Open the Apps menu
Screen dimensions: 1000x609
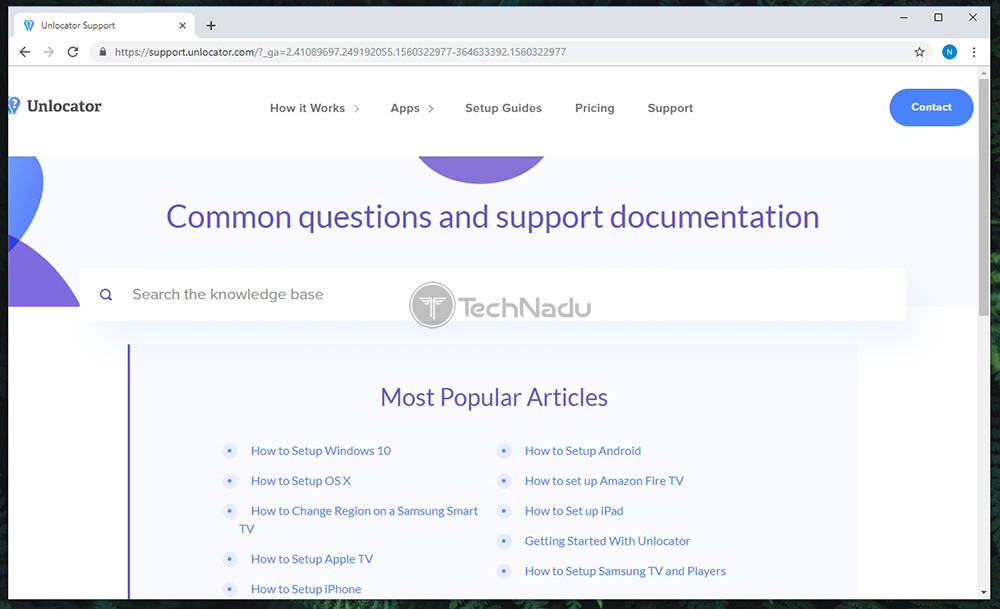point(405,108)
